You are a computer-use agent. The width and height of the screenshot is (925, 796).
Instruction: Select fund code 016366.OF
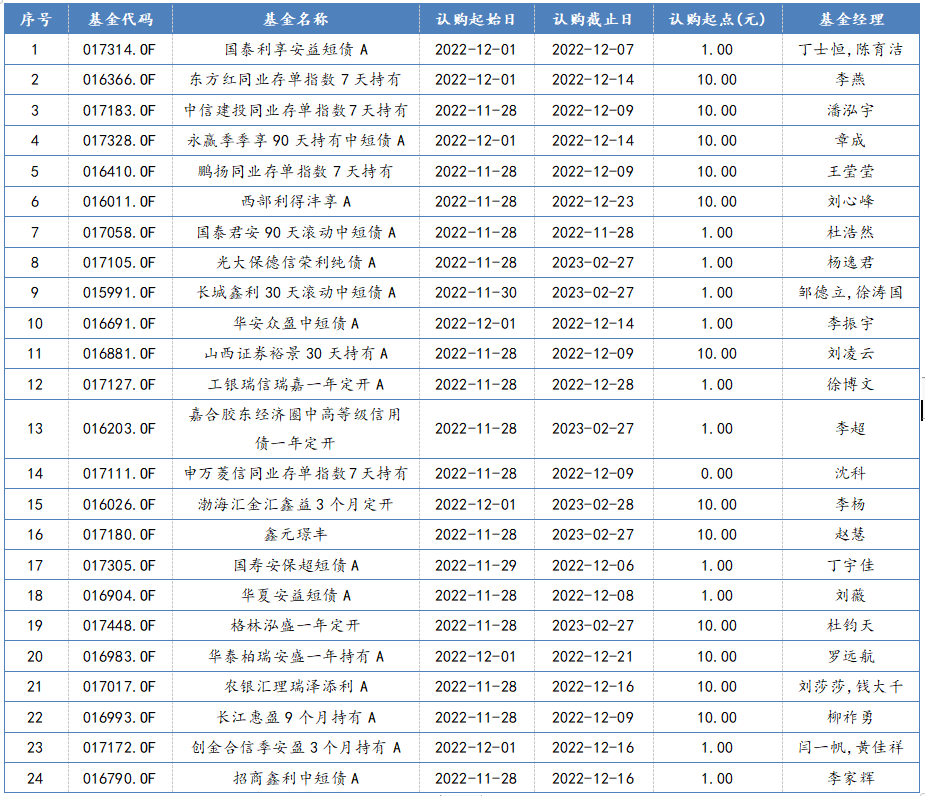pos(119,80)
